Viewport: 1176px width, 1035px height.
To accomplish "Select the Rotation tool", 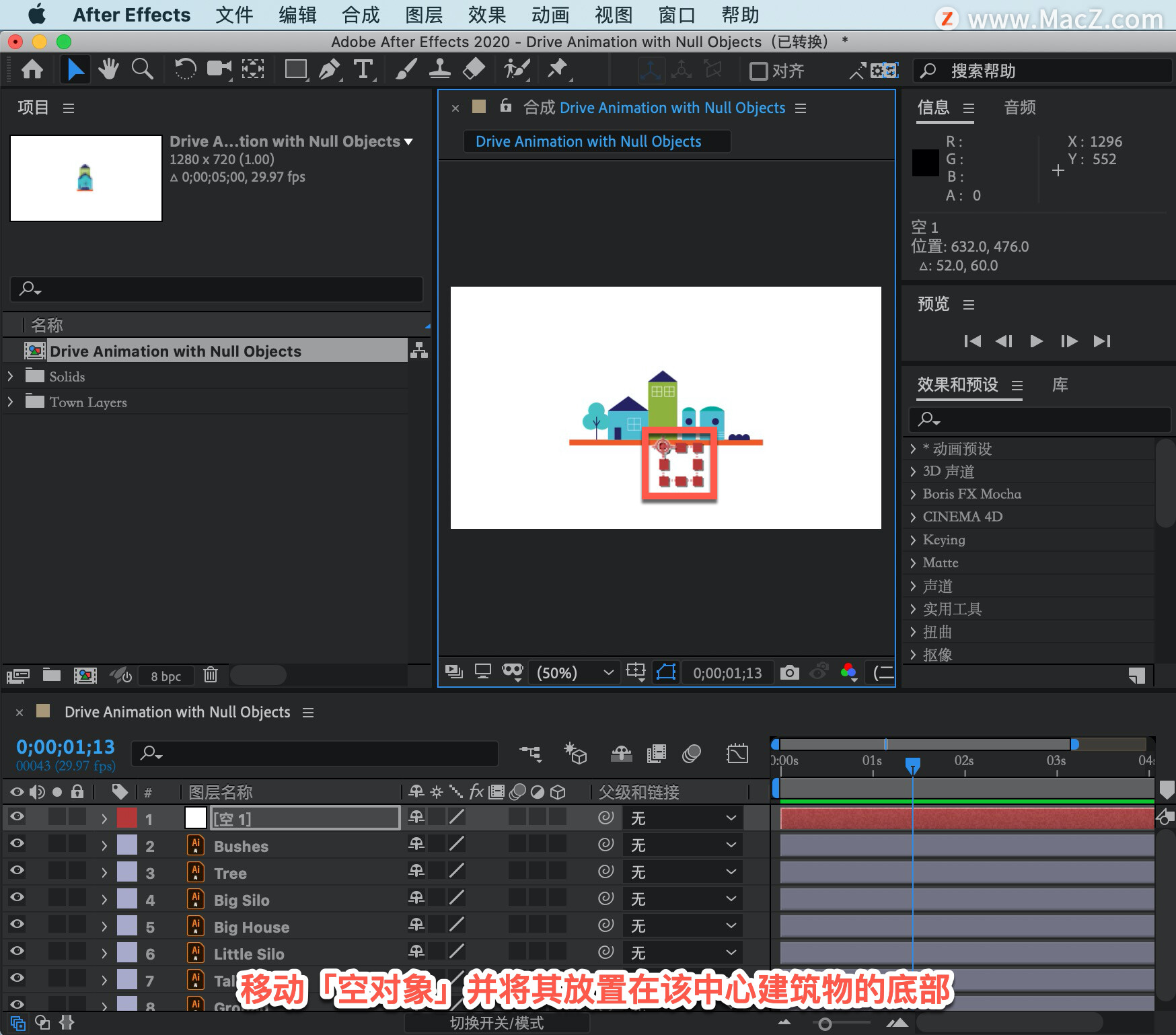I will [185, 69].
